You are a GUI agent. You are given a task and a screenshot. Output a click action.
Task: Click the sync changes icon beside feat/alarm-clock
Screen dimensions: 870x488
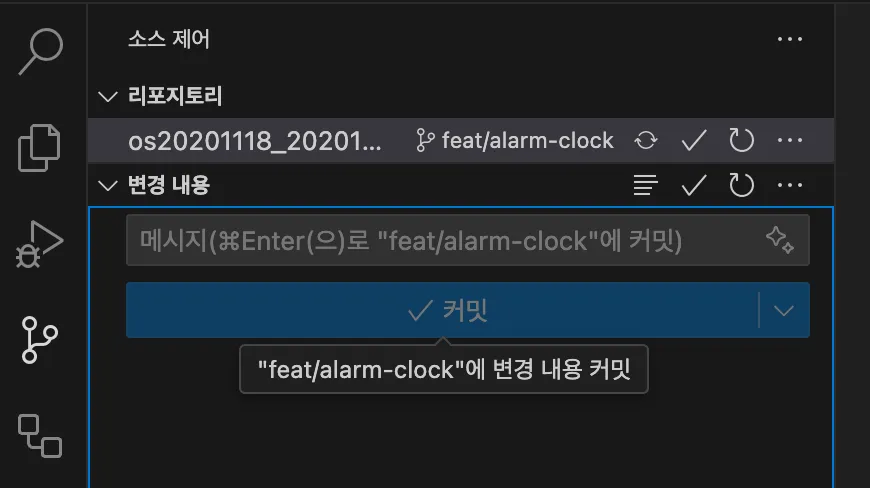(x=646, y=140)
